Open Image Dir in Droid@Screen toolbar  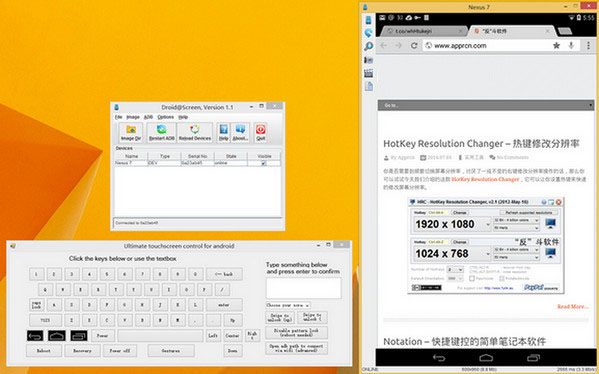[x=131, y=133]
